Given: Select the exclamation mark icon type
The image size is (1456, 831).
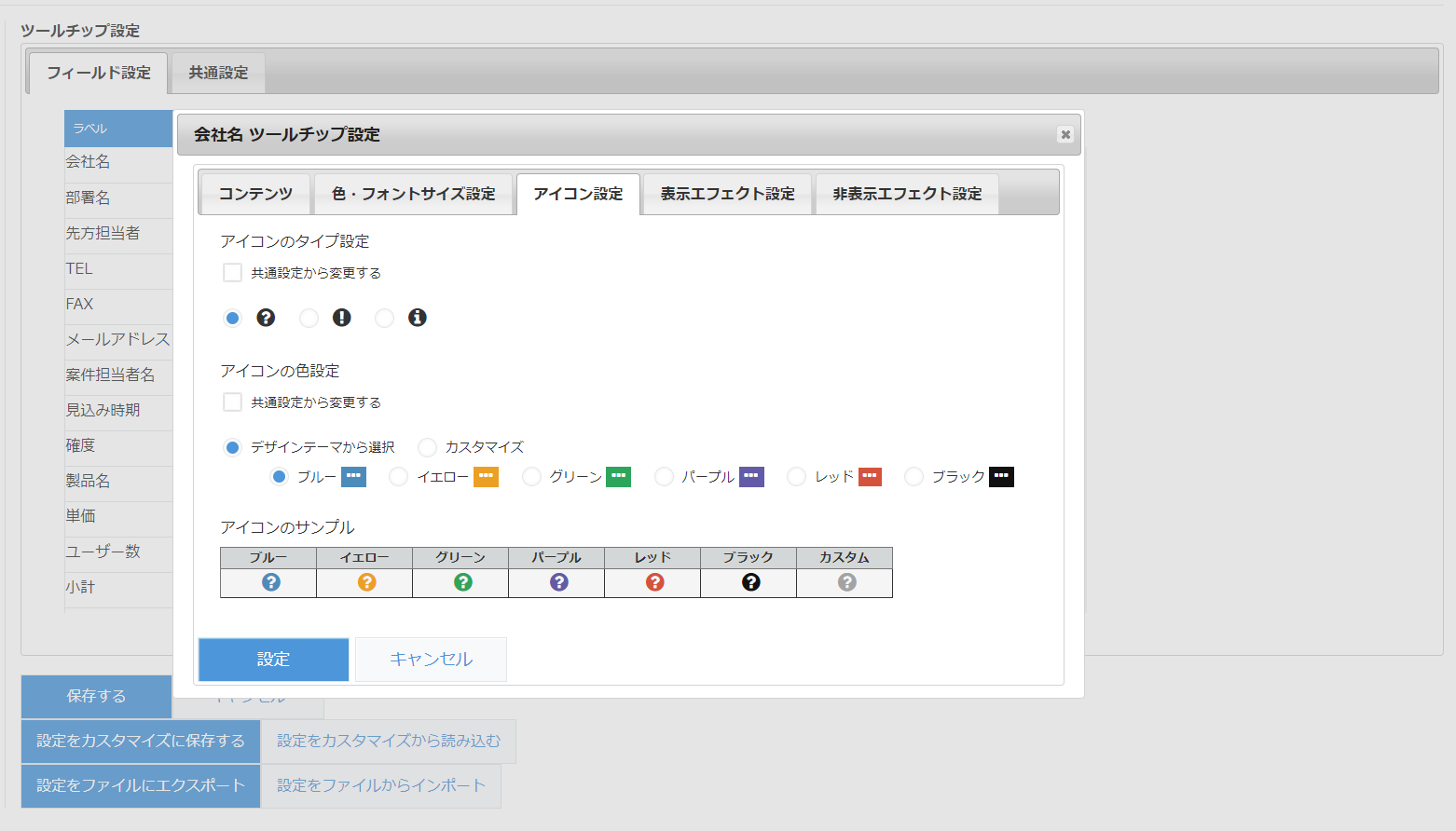Looking at the screenshot, I should point(309,318).
